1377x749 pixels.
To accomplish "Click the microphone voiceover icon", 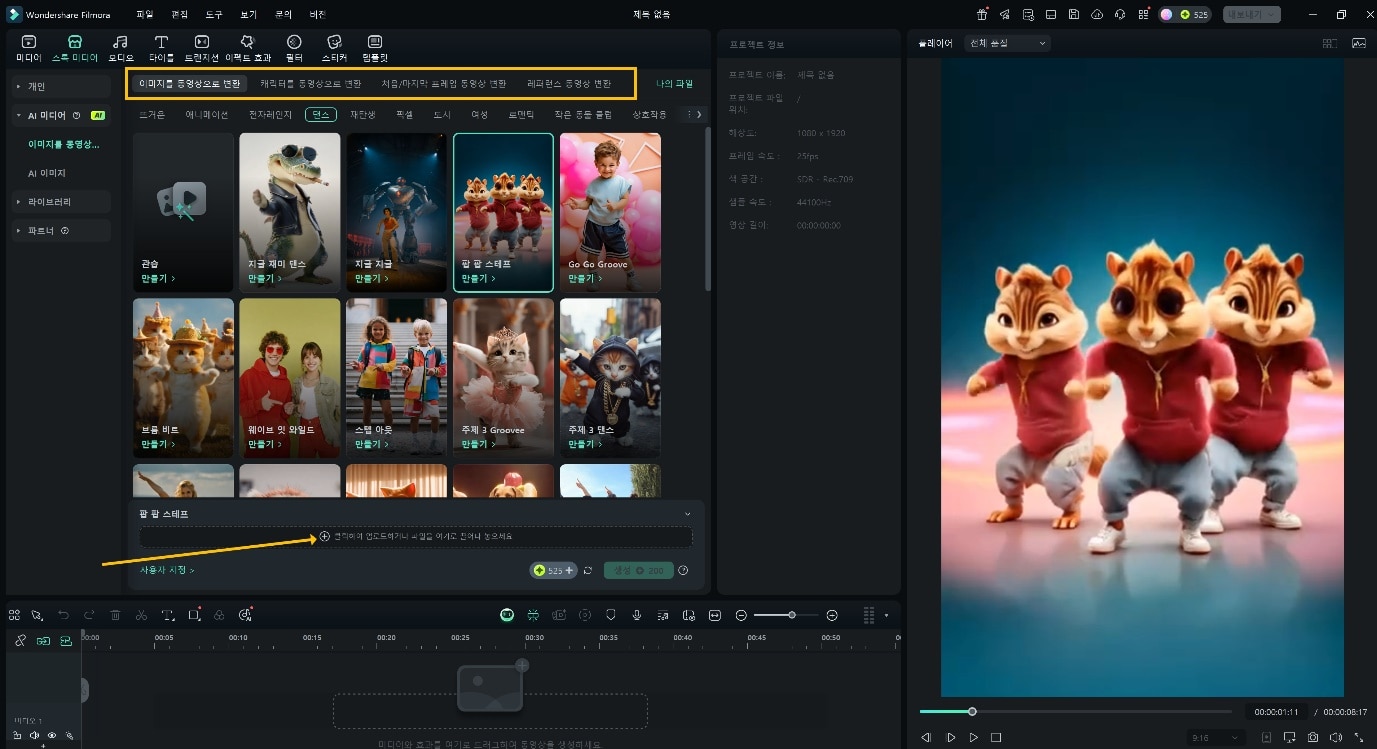I will tap(637, 615).
